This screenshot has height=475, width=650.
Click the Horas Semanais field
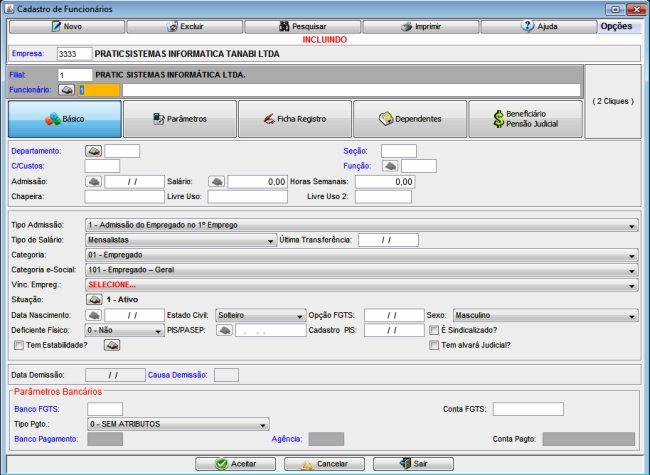point(385,182)
